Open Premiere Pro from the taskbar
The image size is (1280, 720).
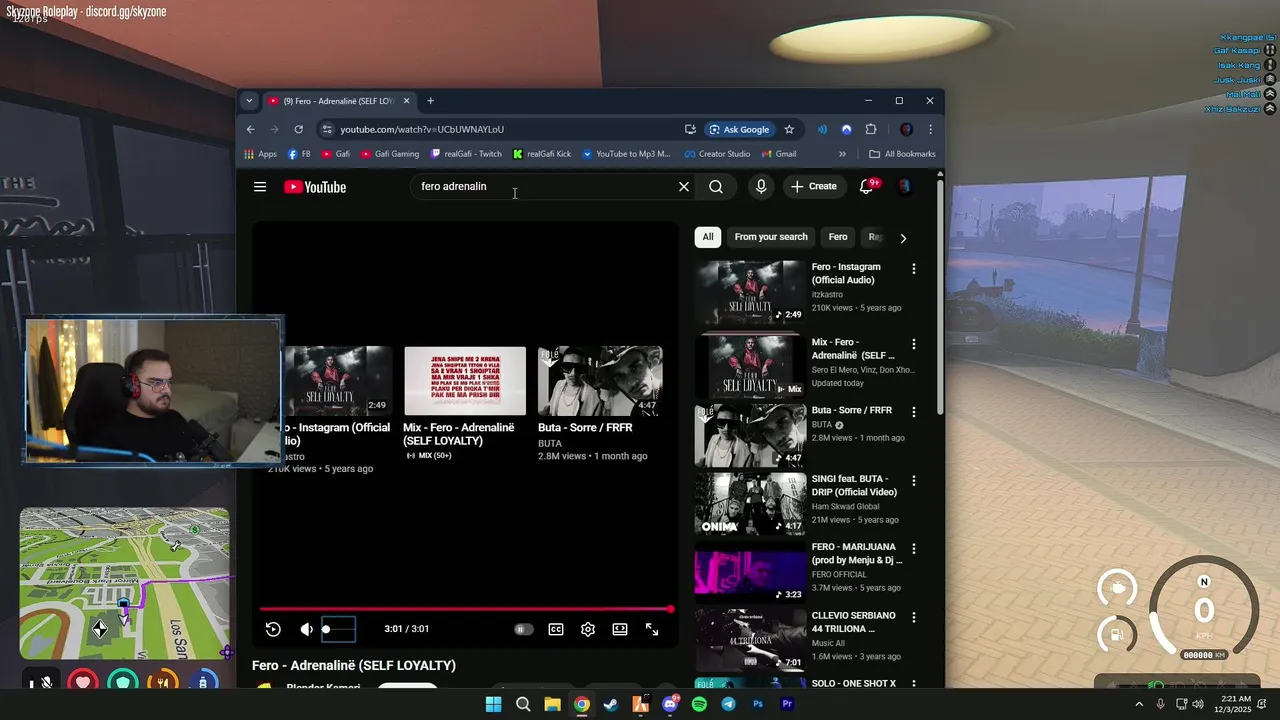tap(787, 704)
